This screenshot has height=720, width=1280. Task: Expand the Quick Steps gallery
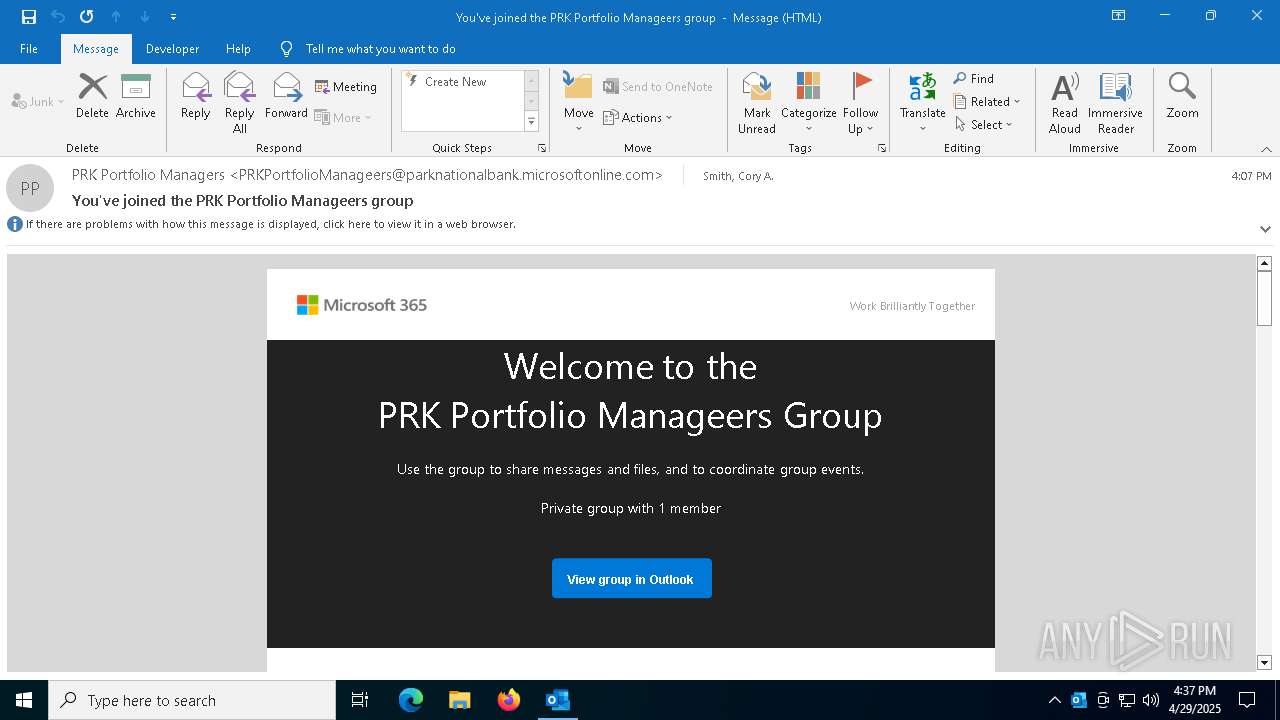click(x=531, y=122)
